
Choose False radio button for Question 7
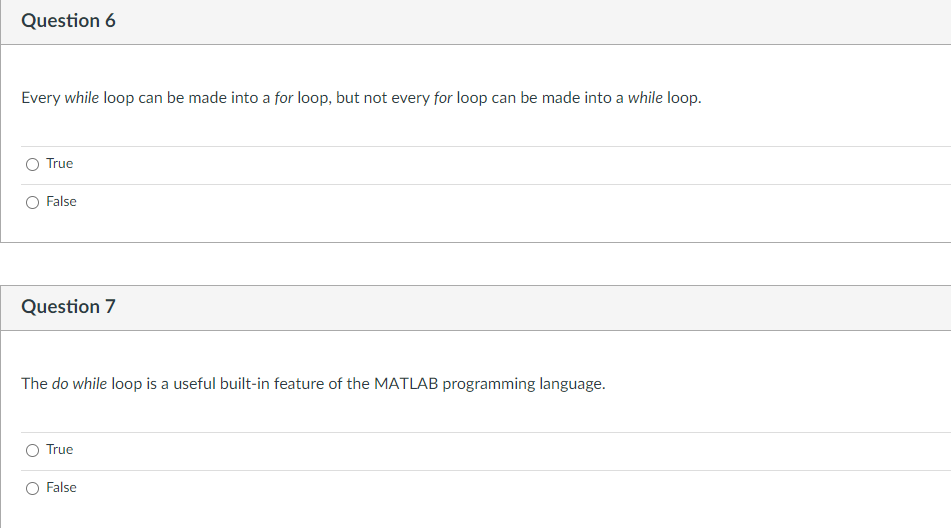[32, 489]
